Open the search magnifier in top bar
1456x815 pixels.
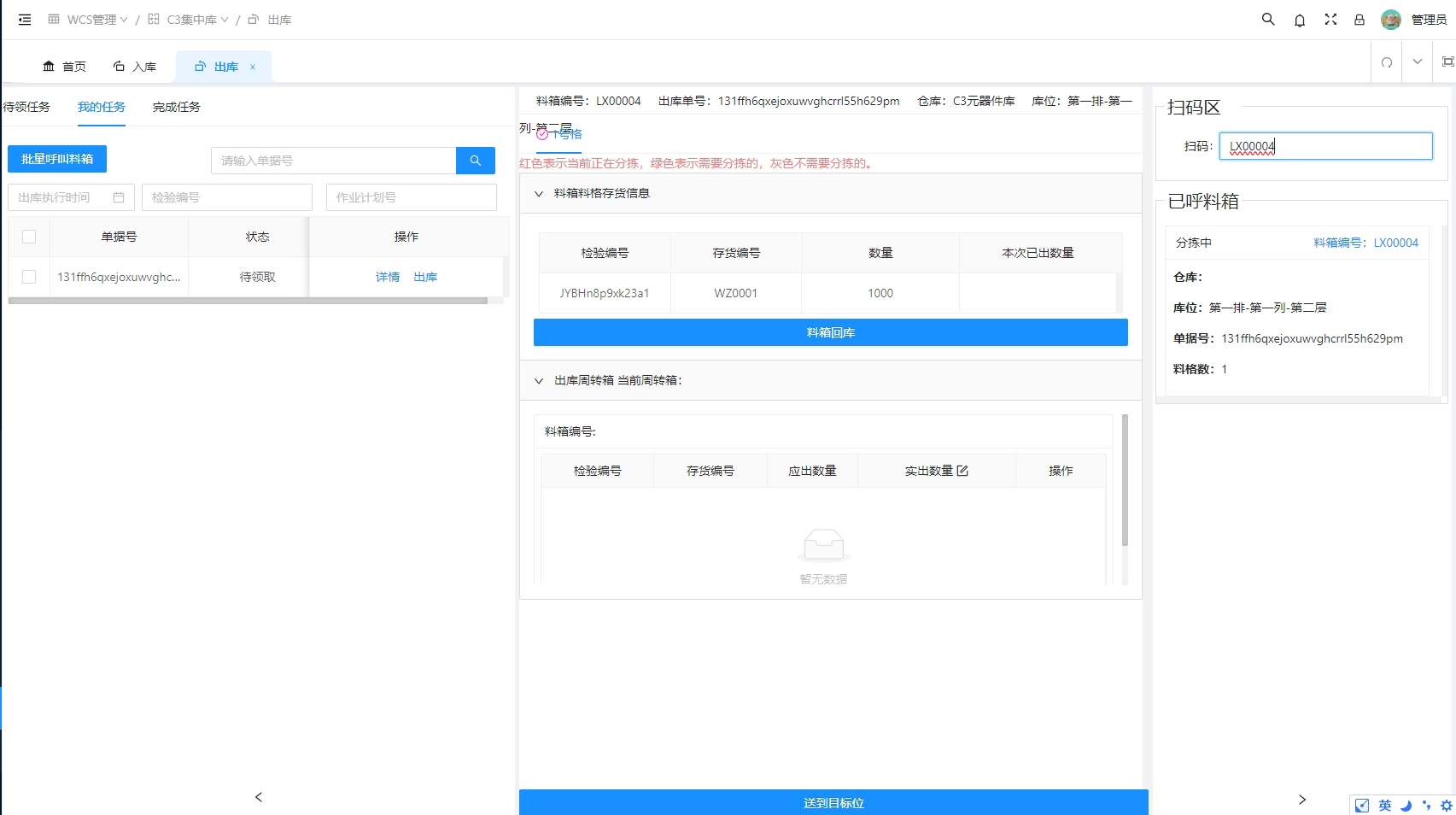tap(1268, 19)
